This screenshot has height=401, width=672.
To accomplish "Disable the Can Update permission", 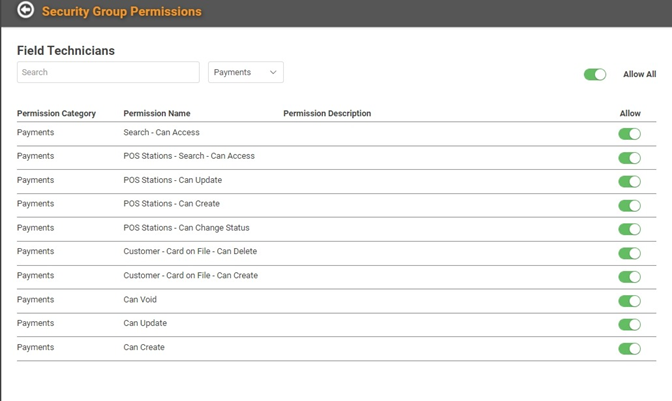I will 630,325.
